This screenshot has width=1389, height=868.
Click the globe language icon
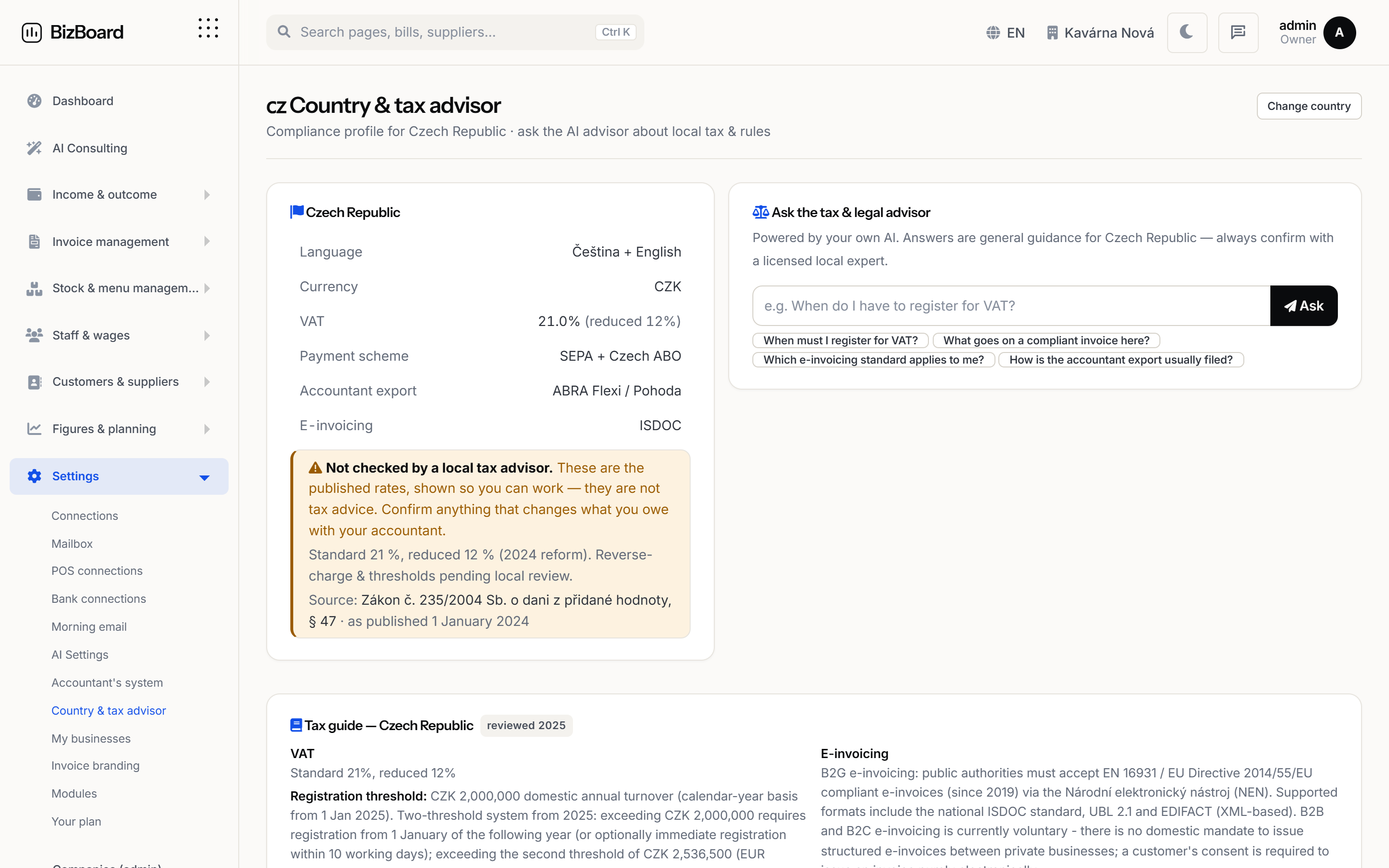click(x=993, y=33)
